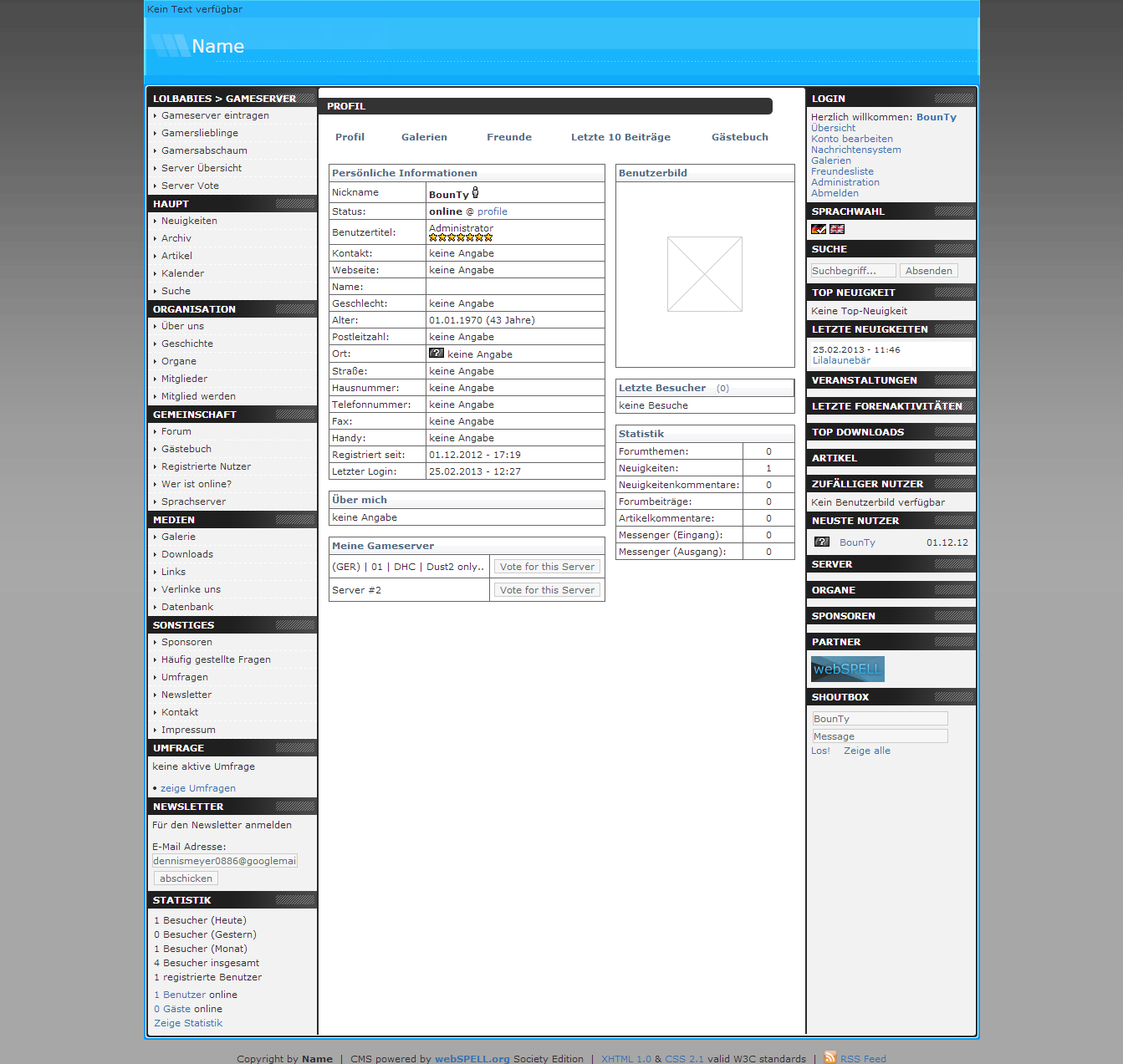Image resolution: width=1123 pixels, height=1064 pixels.
Task: Click the Administrator rank stars
Action: (461, 237)
